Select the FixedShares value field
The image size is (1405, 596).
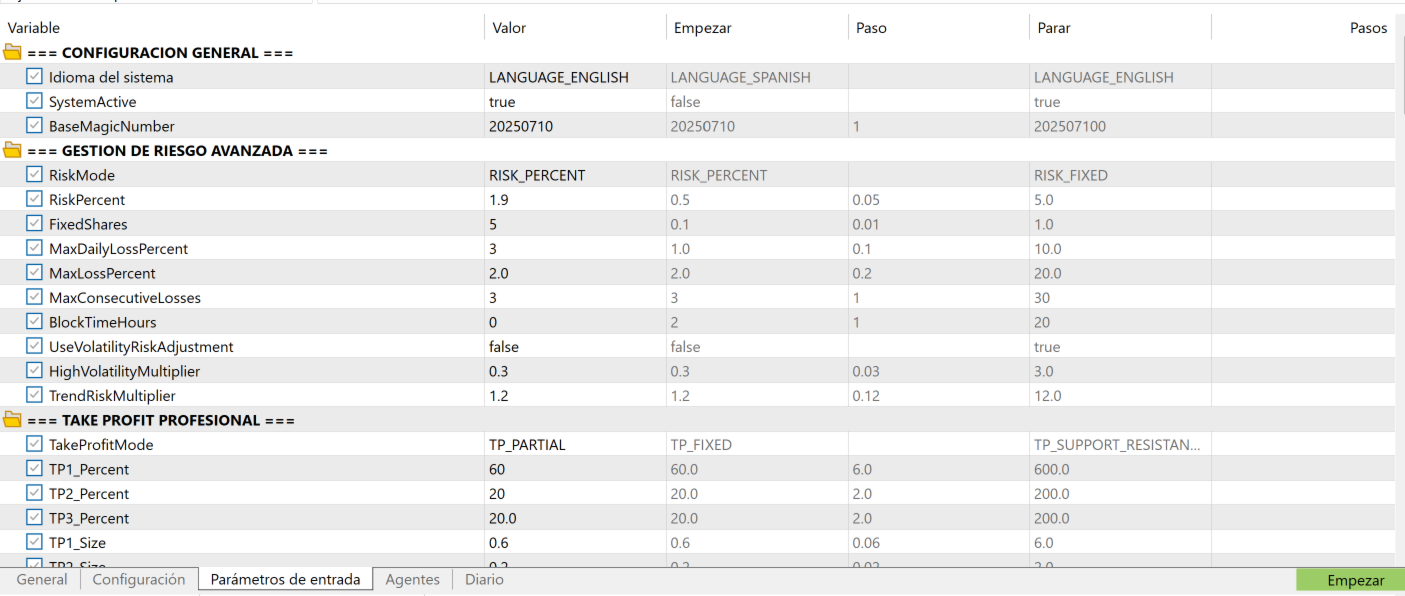[x=573, y=224]
